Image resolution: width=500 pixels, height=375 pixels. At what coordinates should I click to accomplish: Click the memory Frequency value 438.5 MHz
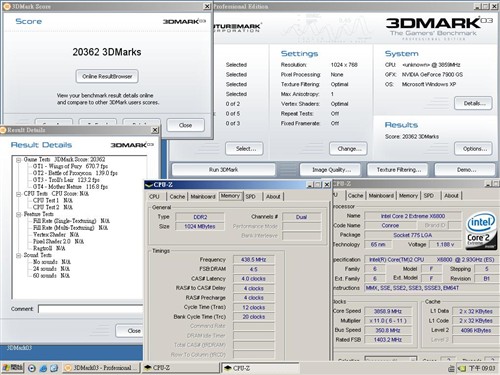point(254,260)
